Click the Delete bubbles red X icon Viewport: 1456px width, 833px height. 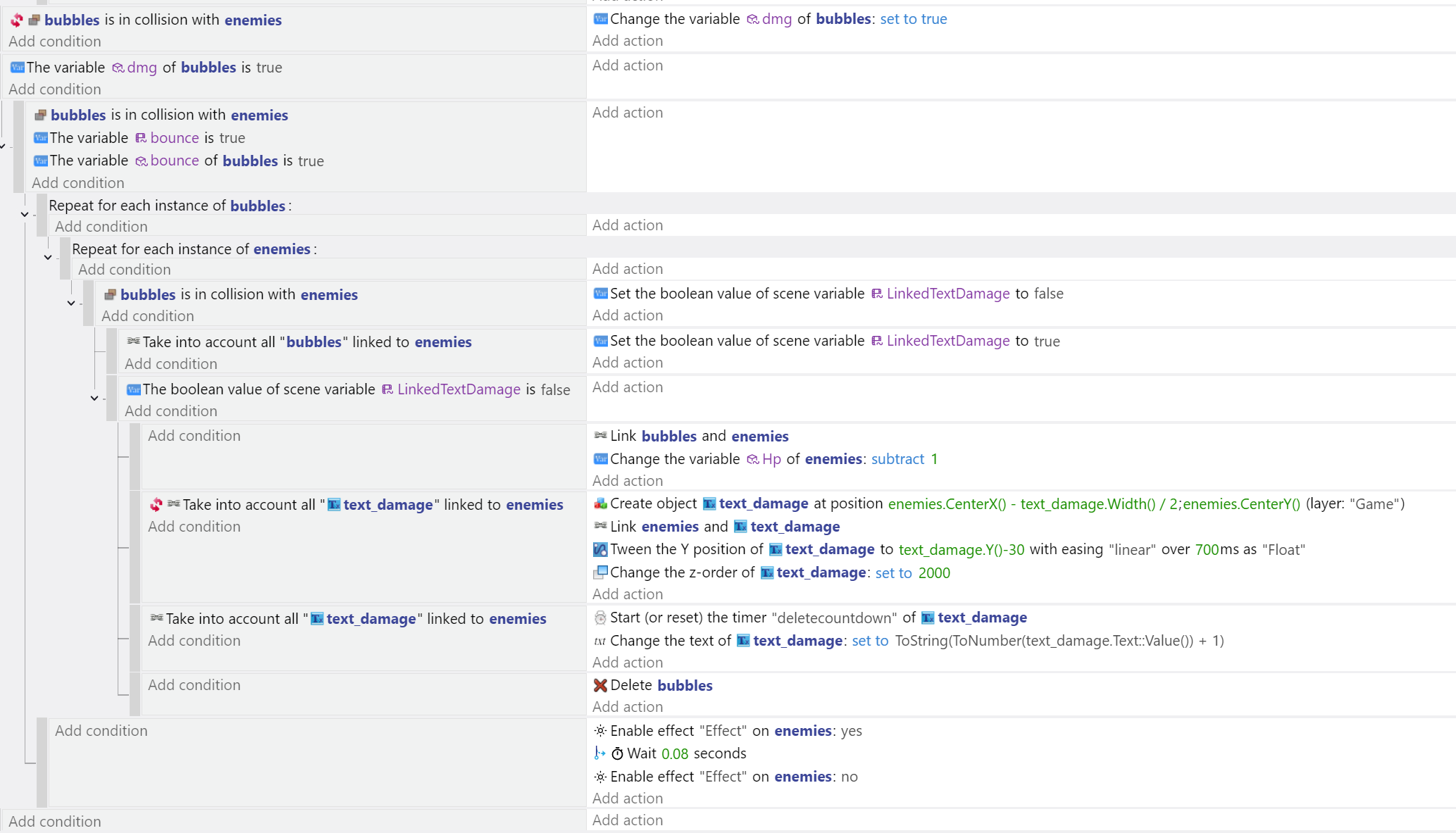tap(600, 685)
